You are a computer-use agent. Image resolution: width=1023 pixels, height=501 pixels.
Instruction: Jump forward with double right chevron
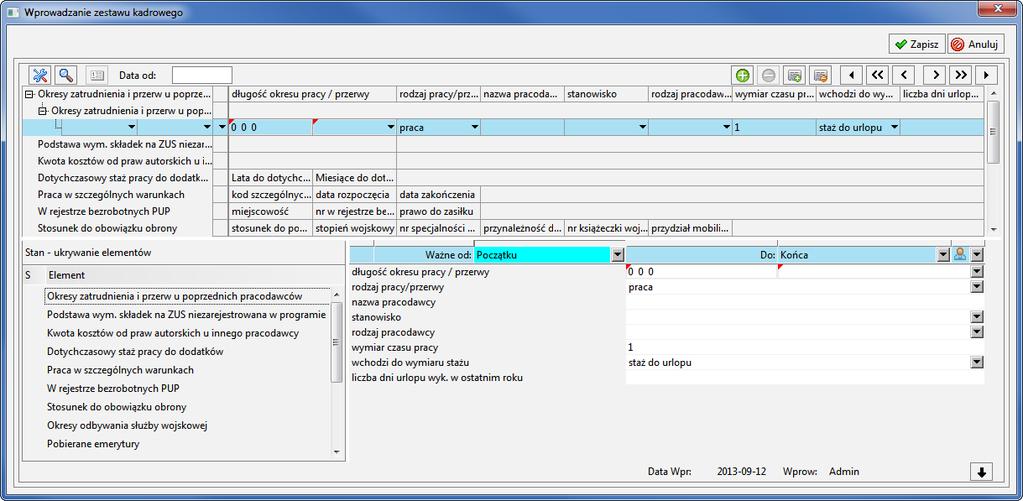coord(962,75)
